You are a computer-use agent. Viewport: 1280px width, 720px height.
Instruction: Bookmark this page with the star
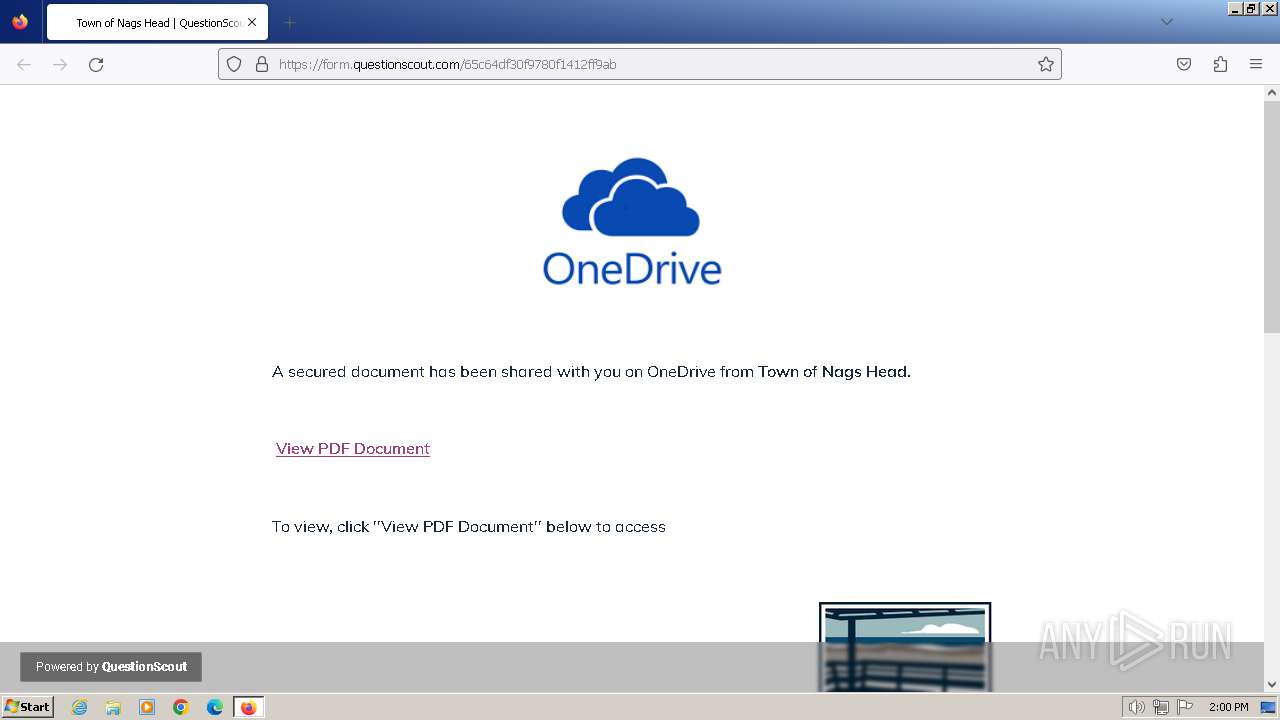tap(1046, 64)
